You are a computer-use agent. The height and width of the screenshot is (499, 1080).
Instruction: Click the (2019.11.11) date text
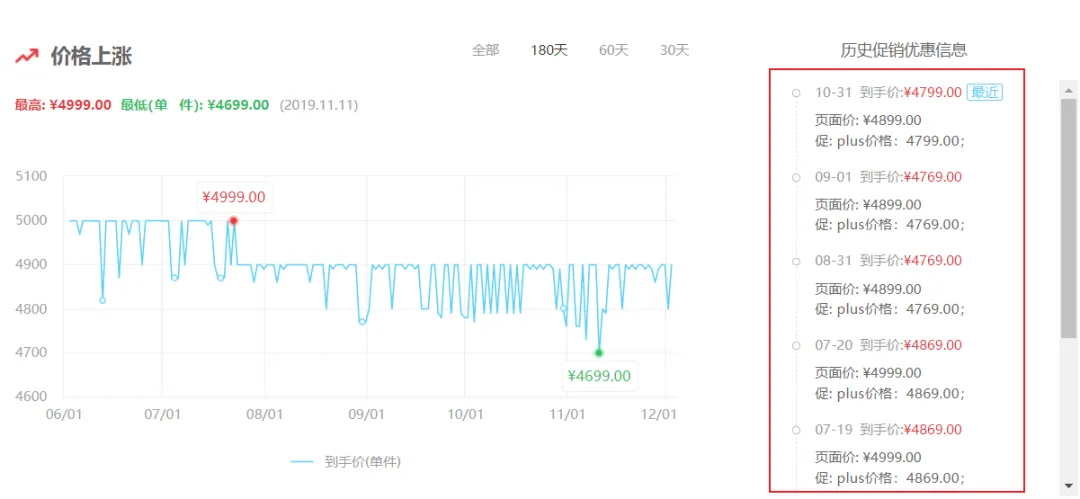pos(318,105)
